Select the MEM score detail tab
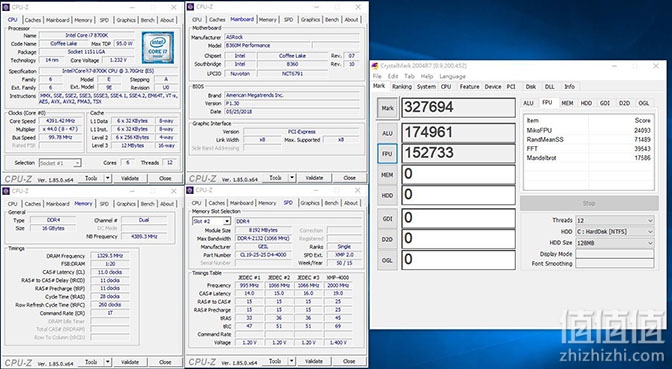The image size is (672, 369). point(567,103)
